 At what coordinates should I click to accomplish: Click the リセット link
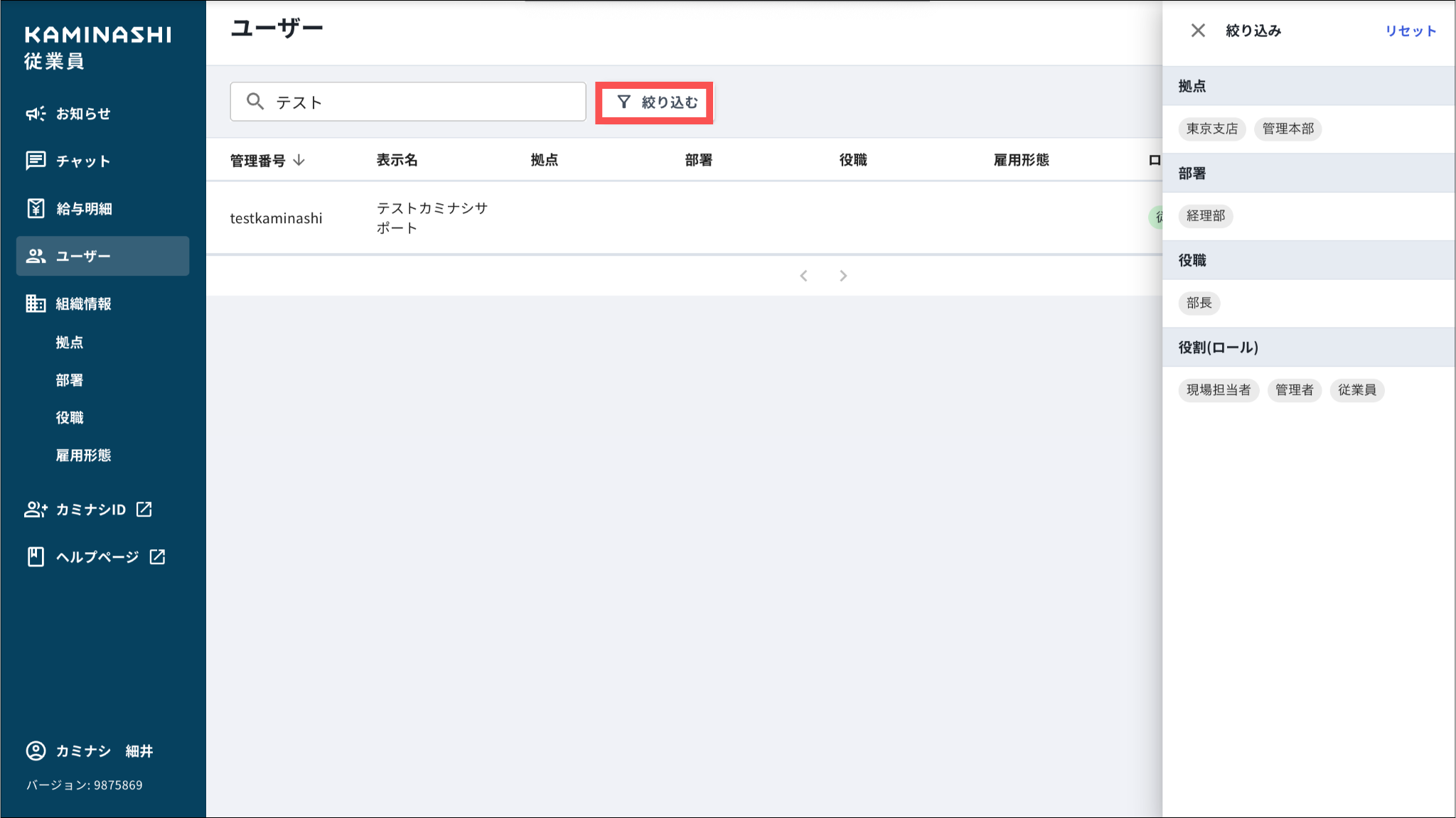[x=1410, y=31]
